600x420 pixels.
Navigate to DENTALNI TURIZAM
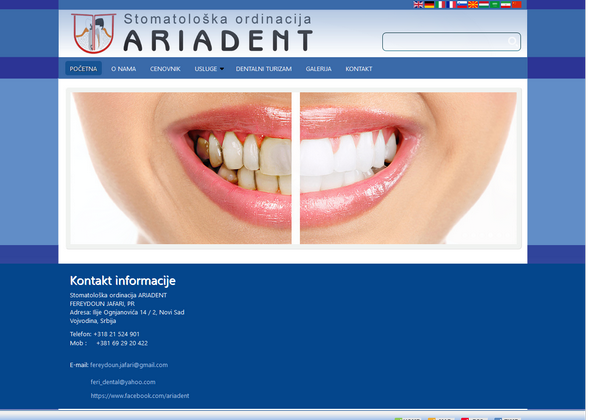[265, 69]
